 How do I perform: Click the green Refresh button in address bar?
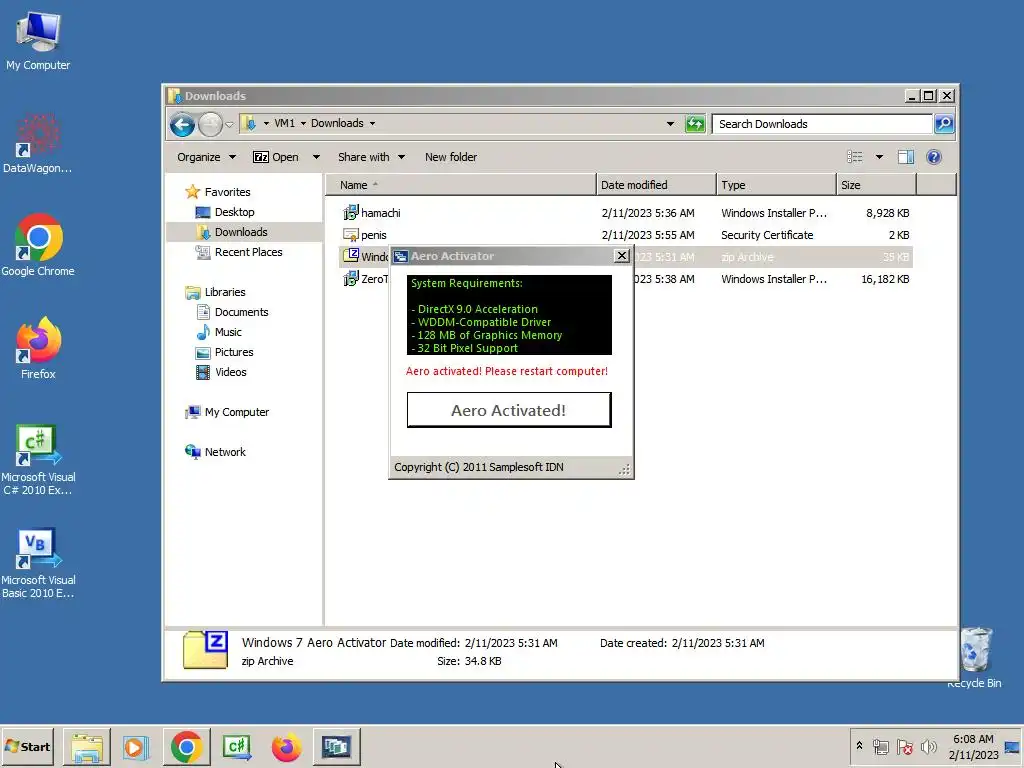[x=695, y=123]
